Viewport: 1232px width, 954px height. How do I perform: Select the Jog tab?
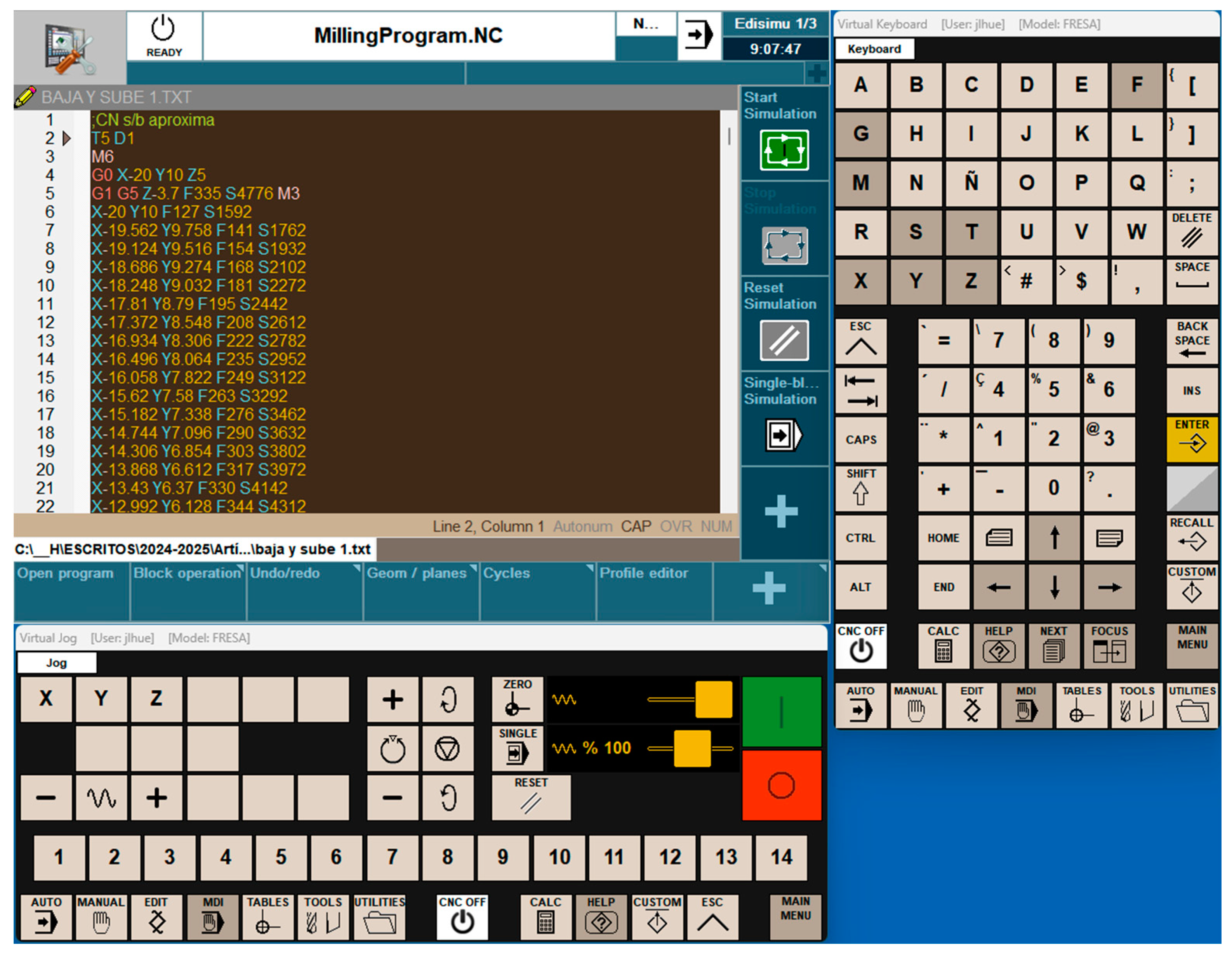click(56, 662)
